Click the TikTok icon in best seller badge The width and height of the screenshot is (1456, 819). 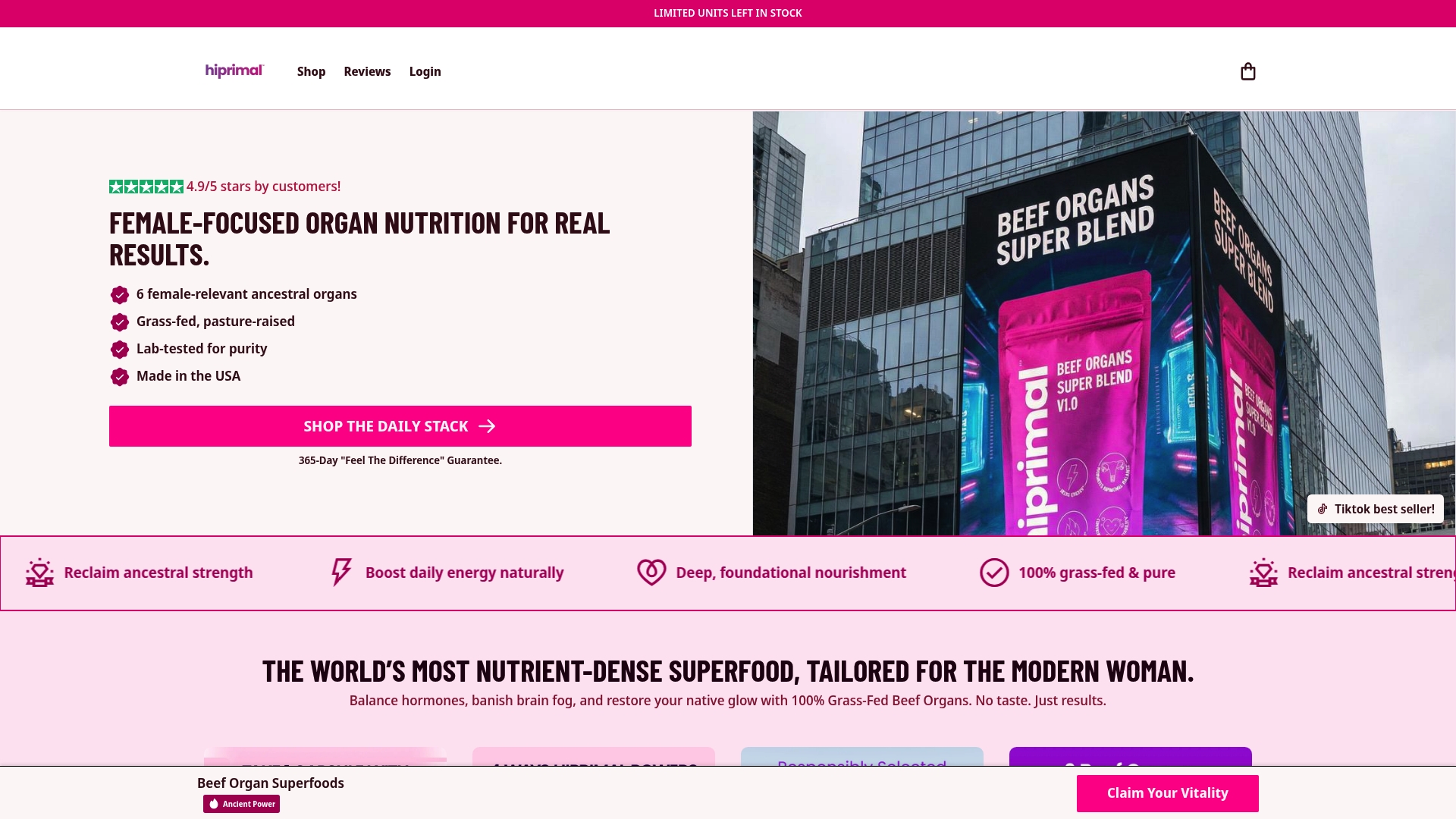[1323, 509]
